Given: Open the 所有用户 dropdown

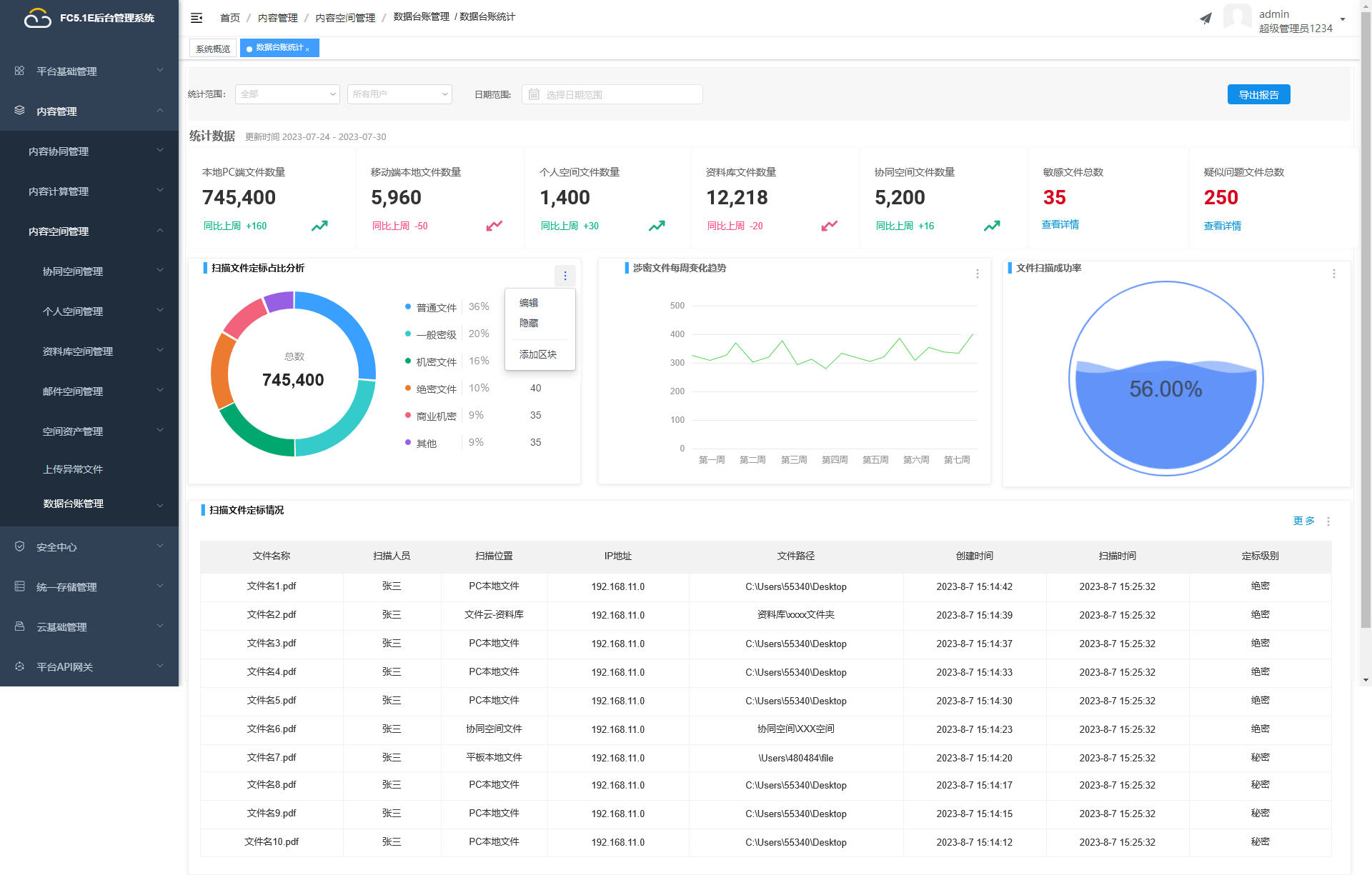Looking at the screenshot, I should click(x=399, y=94).
